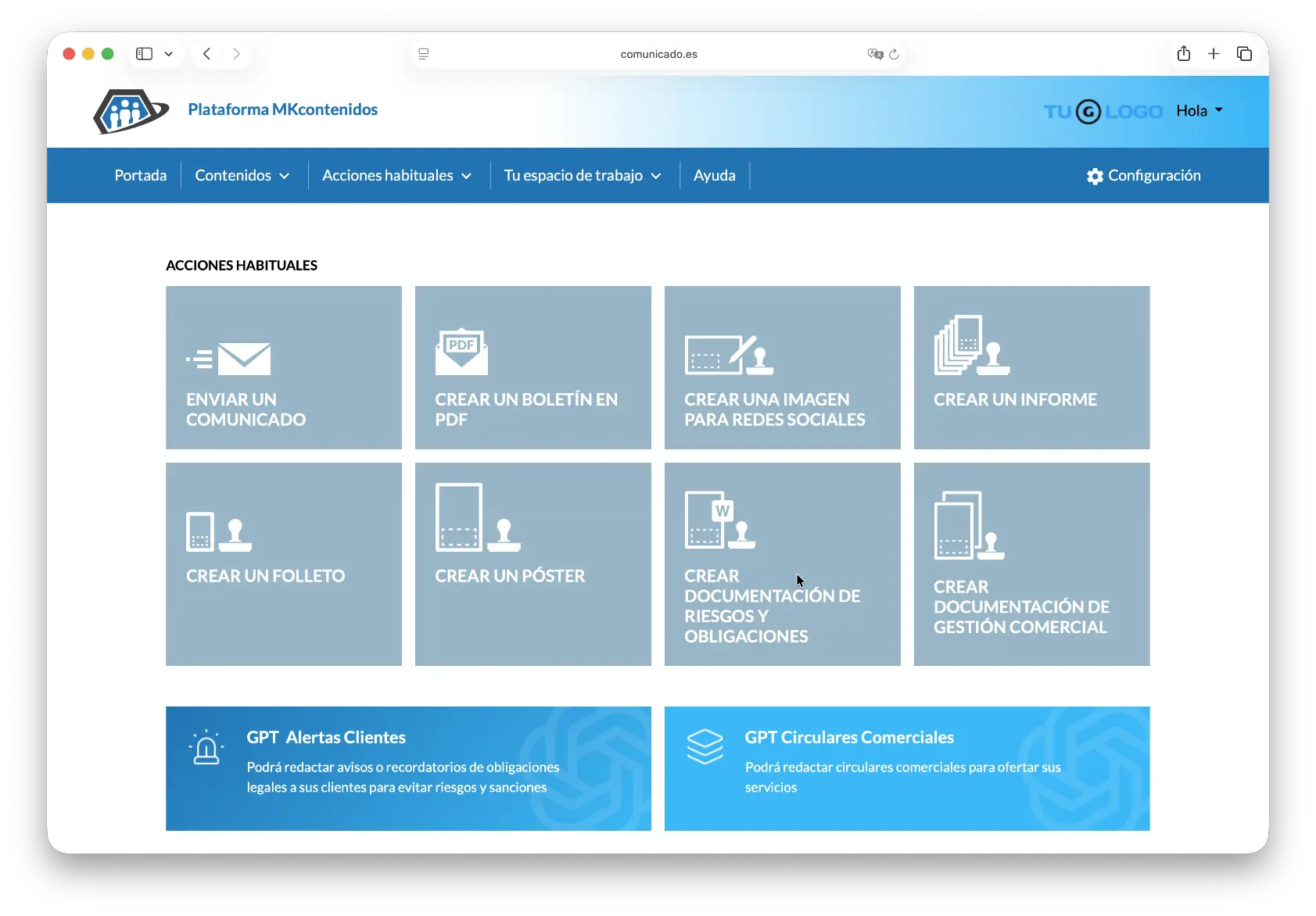
Task: Open the Ayuda menu item
Action: pyautogui.click(x=714, y=176)
